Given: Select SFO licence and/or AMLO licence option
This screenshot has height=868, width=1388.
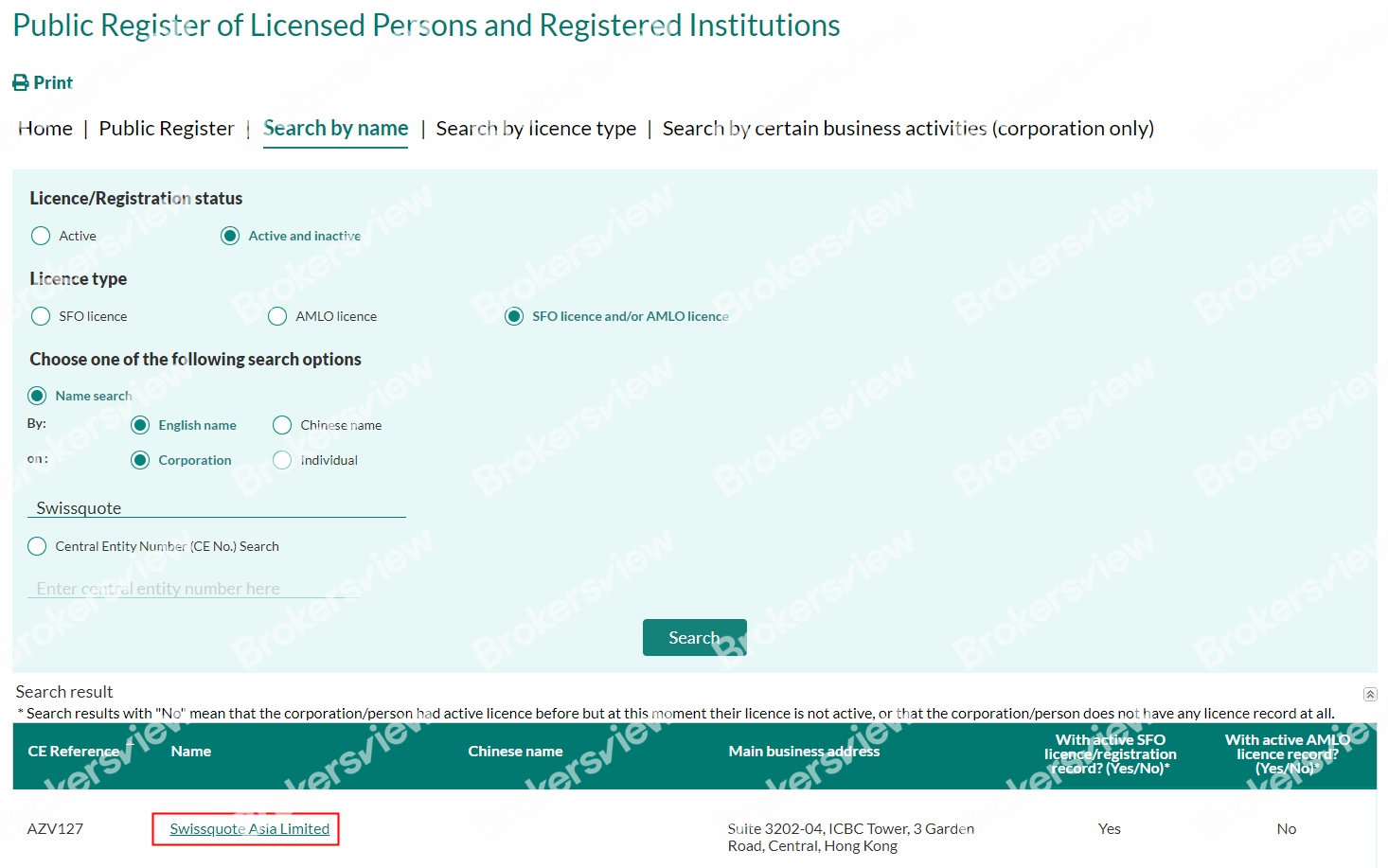Looking at the screenshot, I should coord(514,316).
